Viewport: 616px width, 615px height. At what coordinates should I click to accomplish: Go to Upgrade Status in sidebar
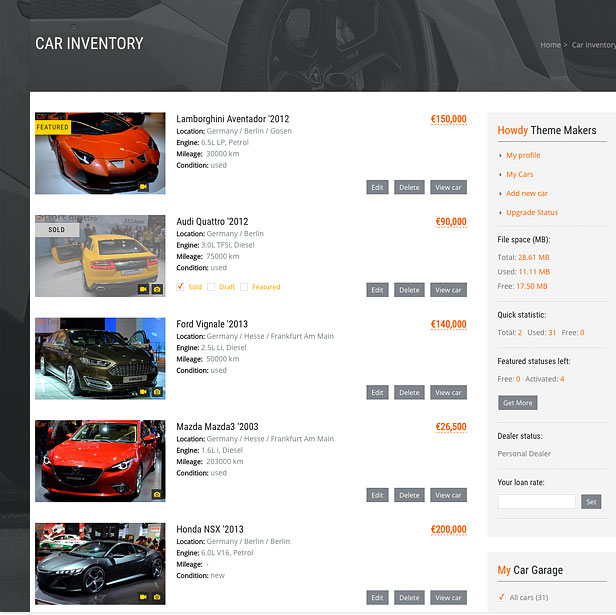click(x=532, y=212)
